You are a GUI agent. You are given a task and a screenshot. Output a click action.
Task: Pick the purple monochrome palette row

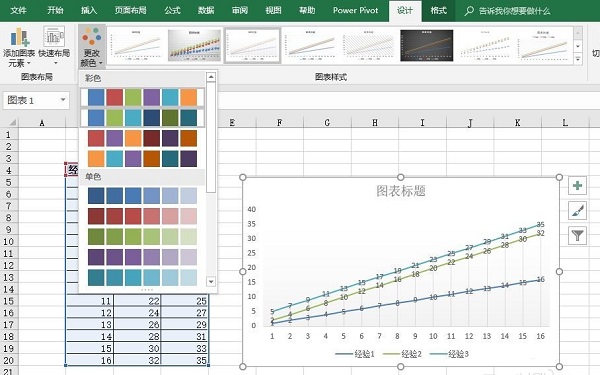pos(142,257)
